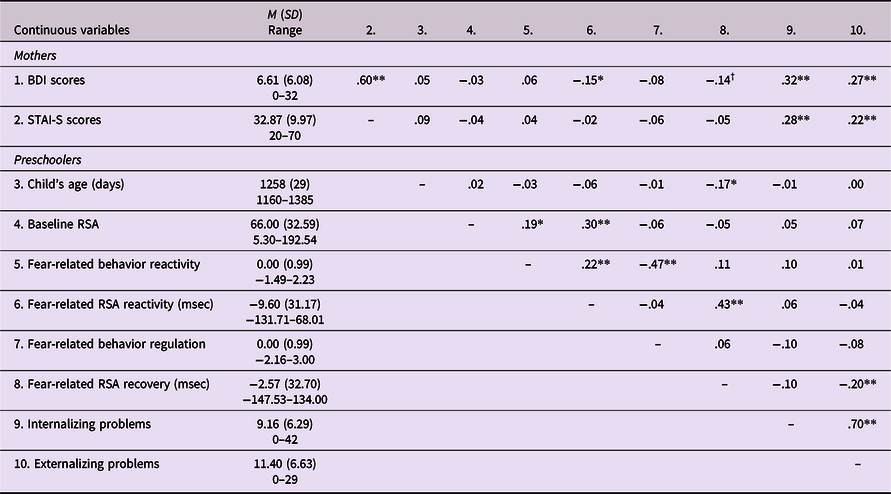Click the 'Continuous variables' column header
Viewport: 891px width, 494px height.
tap(72, 30)
